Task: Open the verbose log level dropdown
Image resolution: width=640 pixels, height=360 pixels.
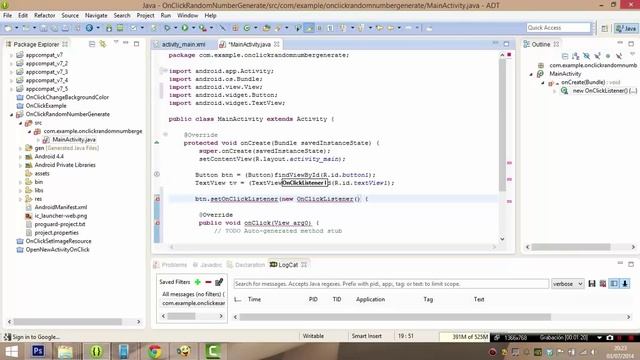Action: click(x=568, y=284)
